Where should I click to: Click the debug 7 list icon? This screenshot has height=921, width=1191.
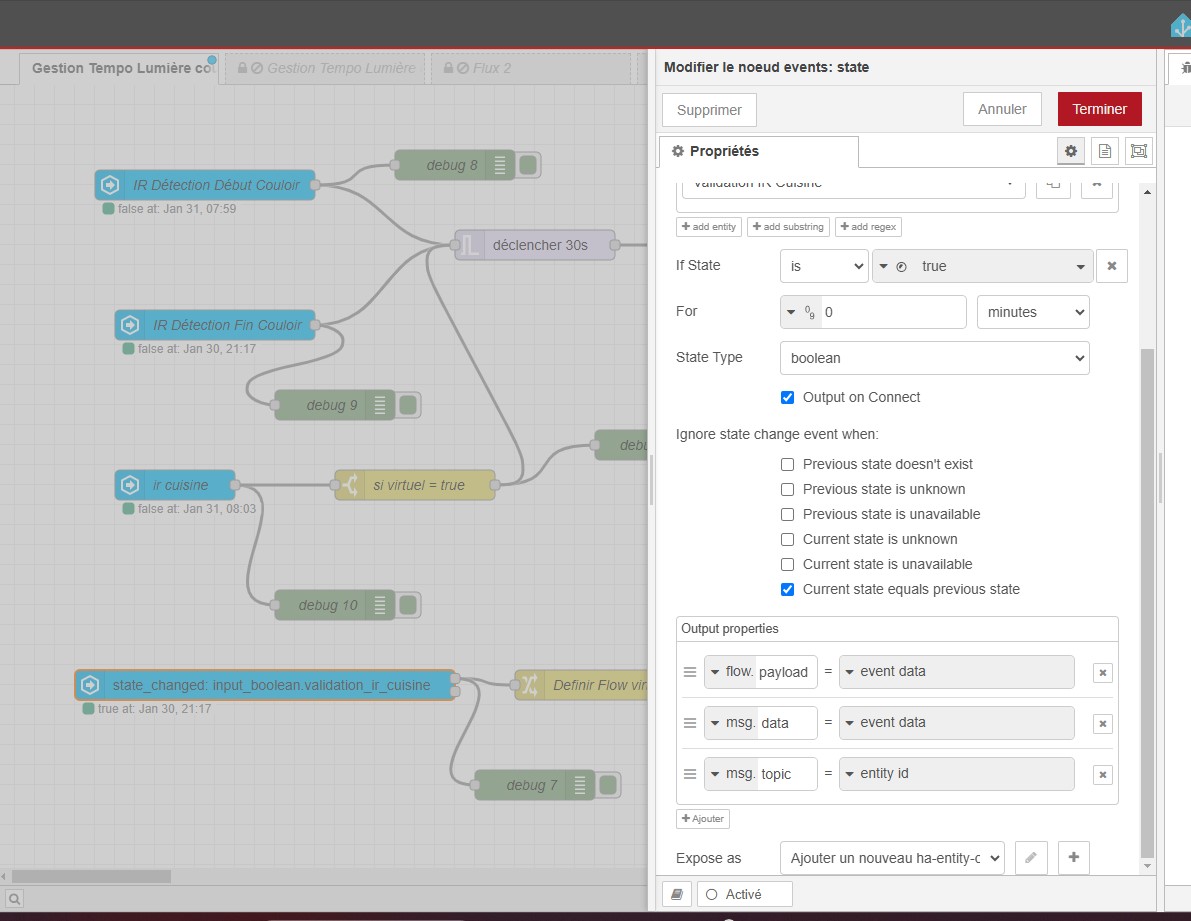[x=580, y=785]
